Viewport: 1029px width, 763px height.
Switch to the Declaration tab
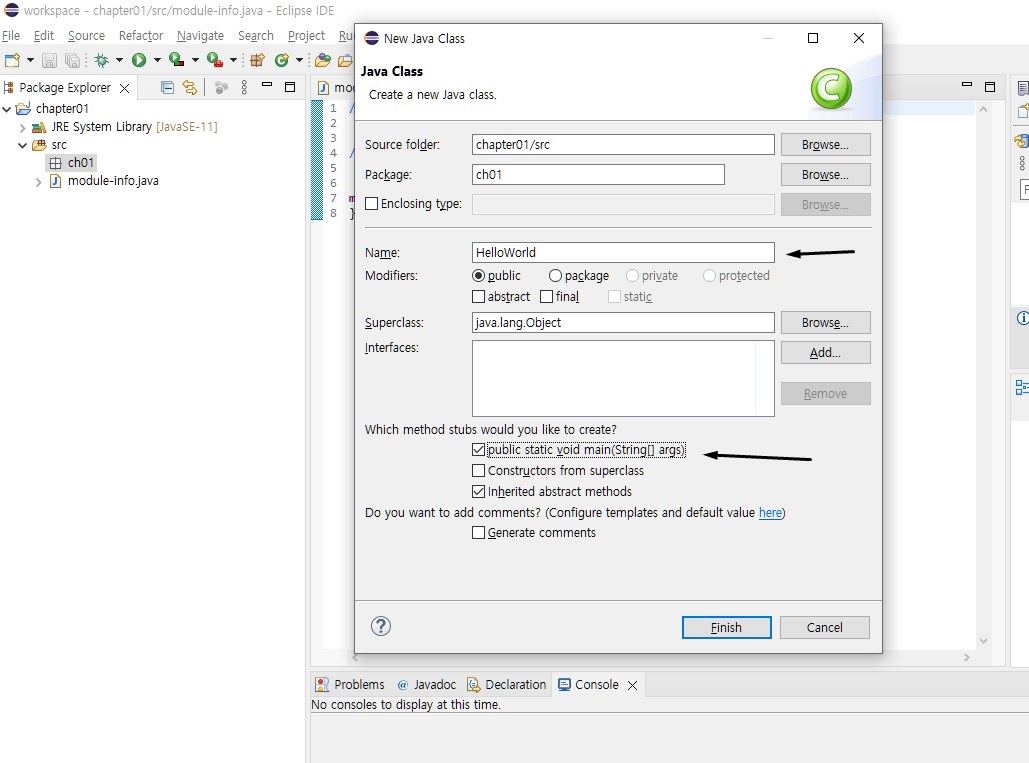point(506,684)
